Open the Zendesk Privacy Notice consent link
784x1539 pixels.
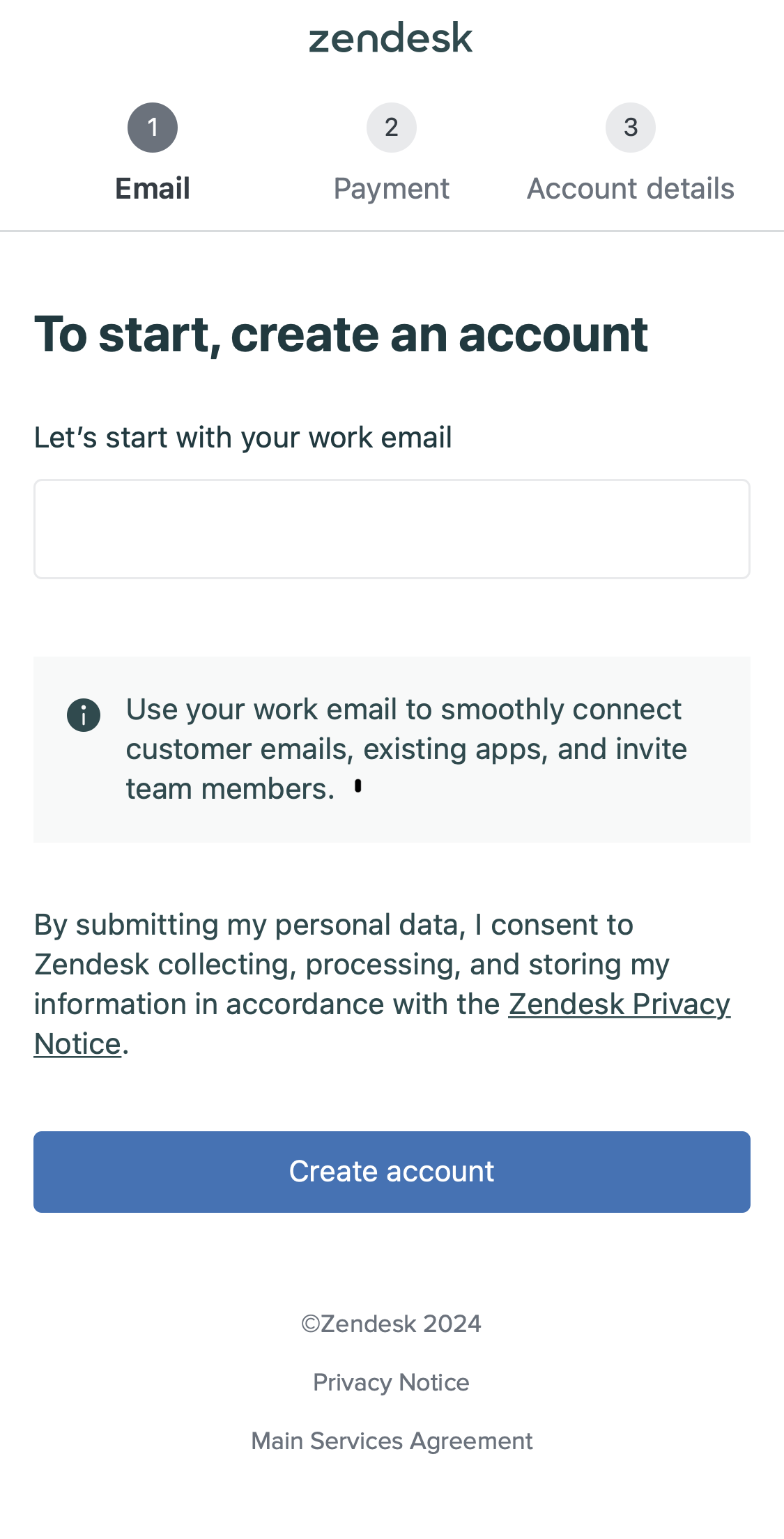pyautogui.click(x=619, y=1004)
